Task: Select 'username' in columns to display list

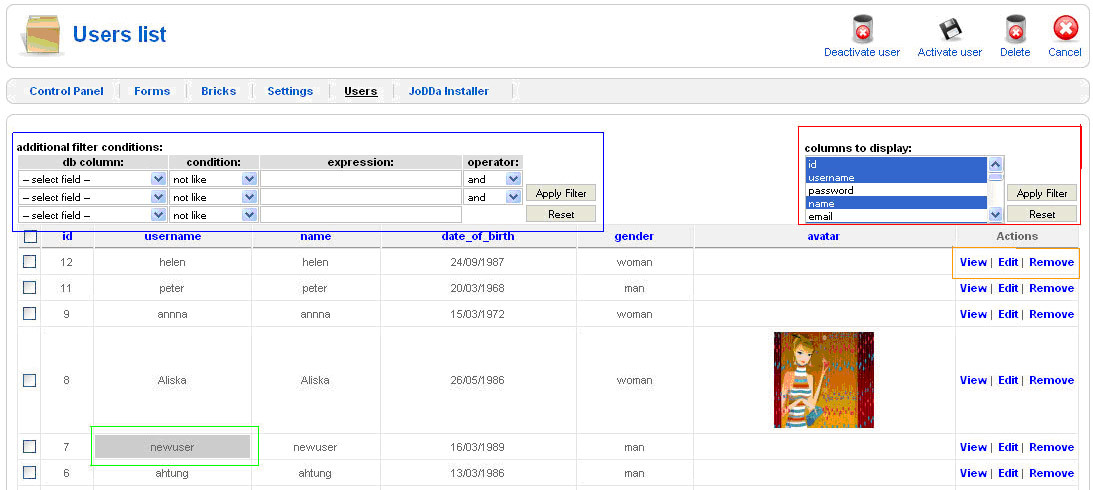Action: [x=896, y=178]
